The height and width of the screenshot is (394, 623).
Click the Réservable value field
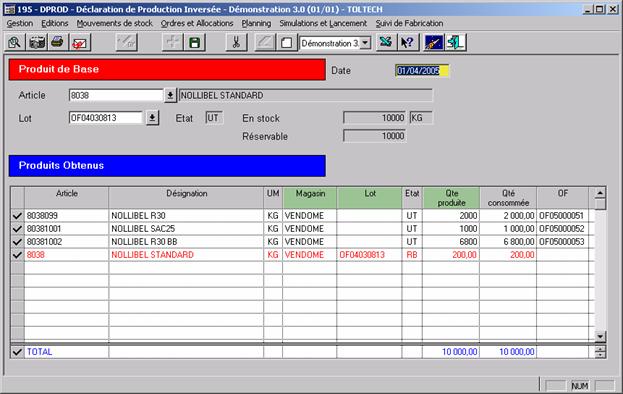click(374, 136)
